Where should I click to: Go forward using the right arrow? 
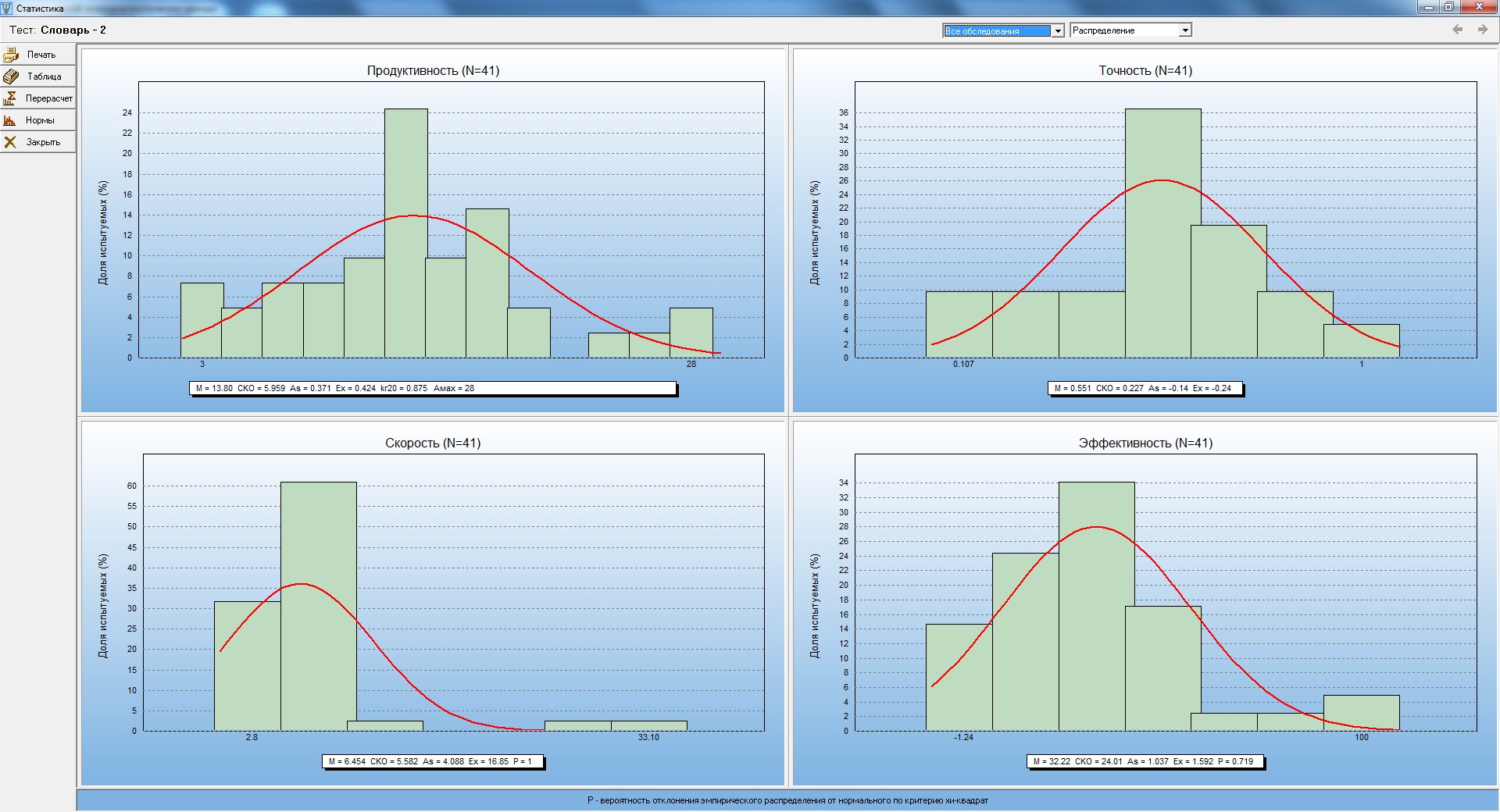1482,30
